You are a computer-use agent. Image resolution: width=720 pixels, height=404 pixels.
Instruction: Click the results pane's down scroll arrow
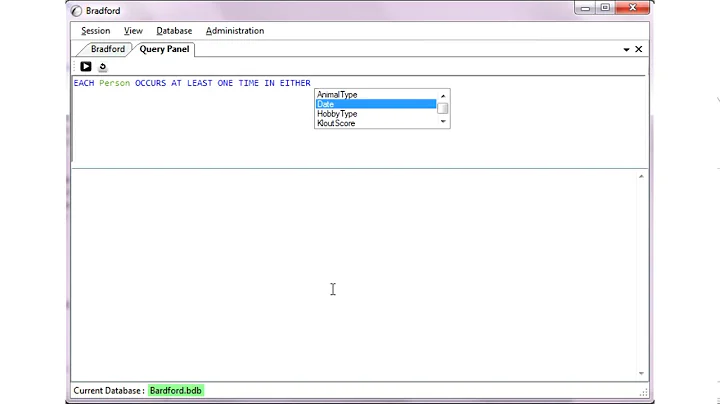pyautogui.click(x=641, y=373)
